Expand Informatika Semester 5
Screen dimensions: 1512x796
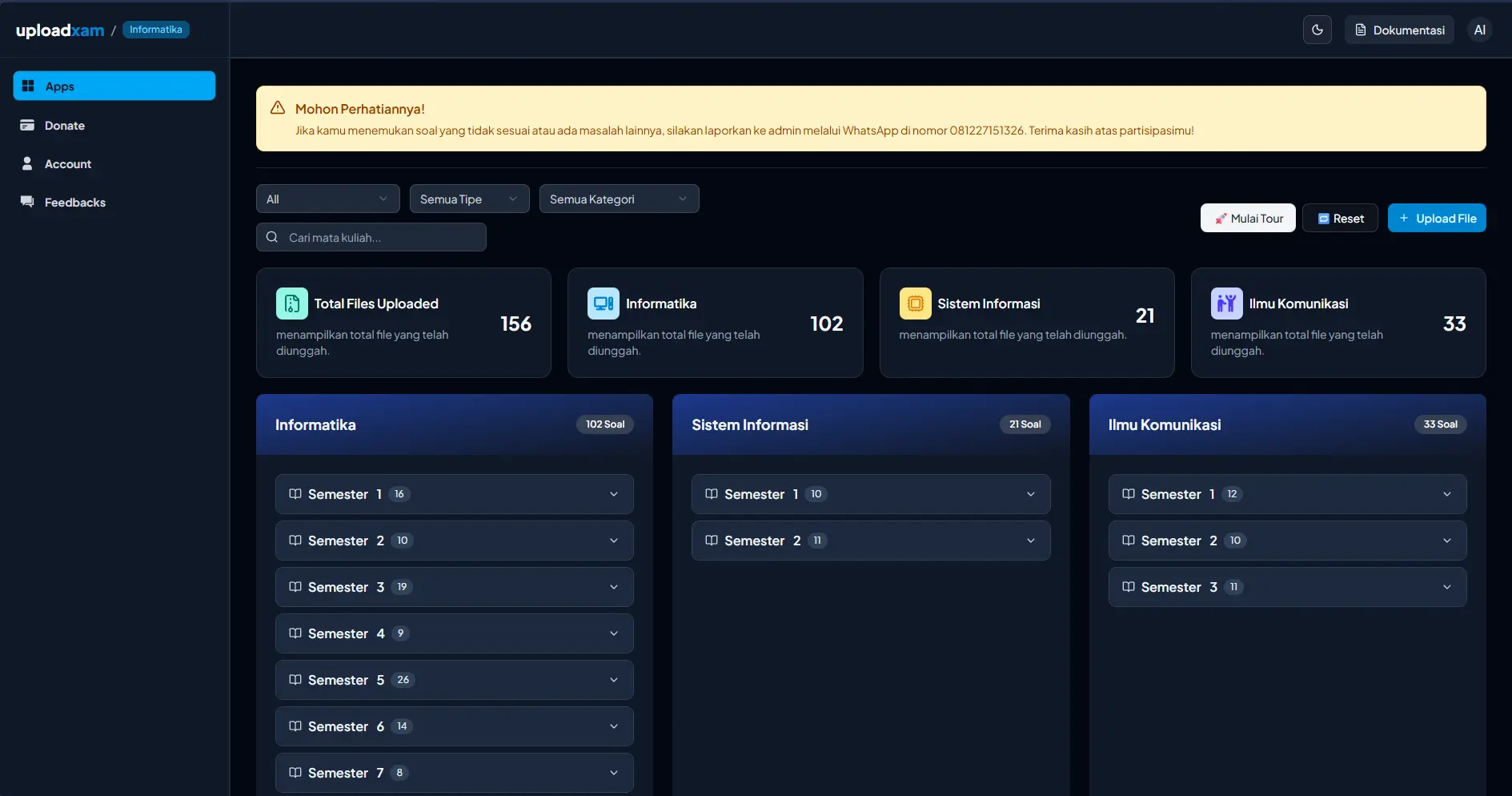coord(454,680)
